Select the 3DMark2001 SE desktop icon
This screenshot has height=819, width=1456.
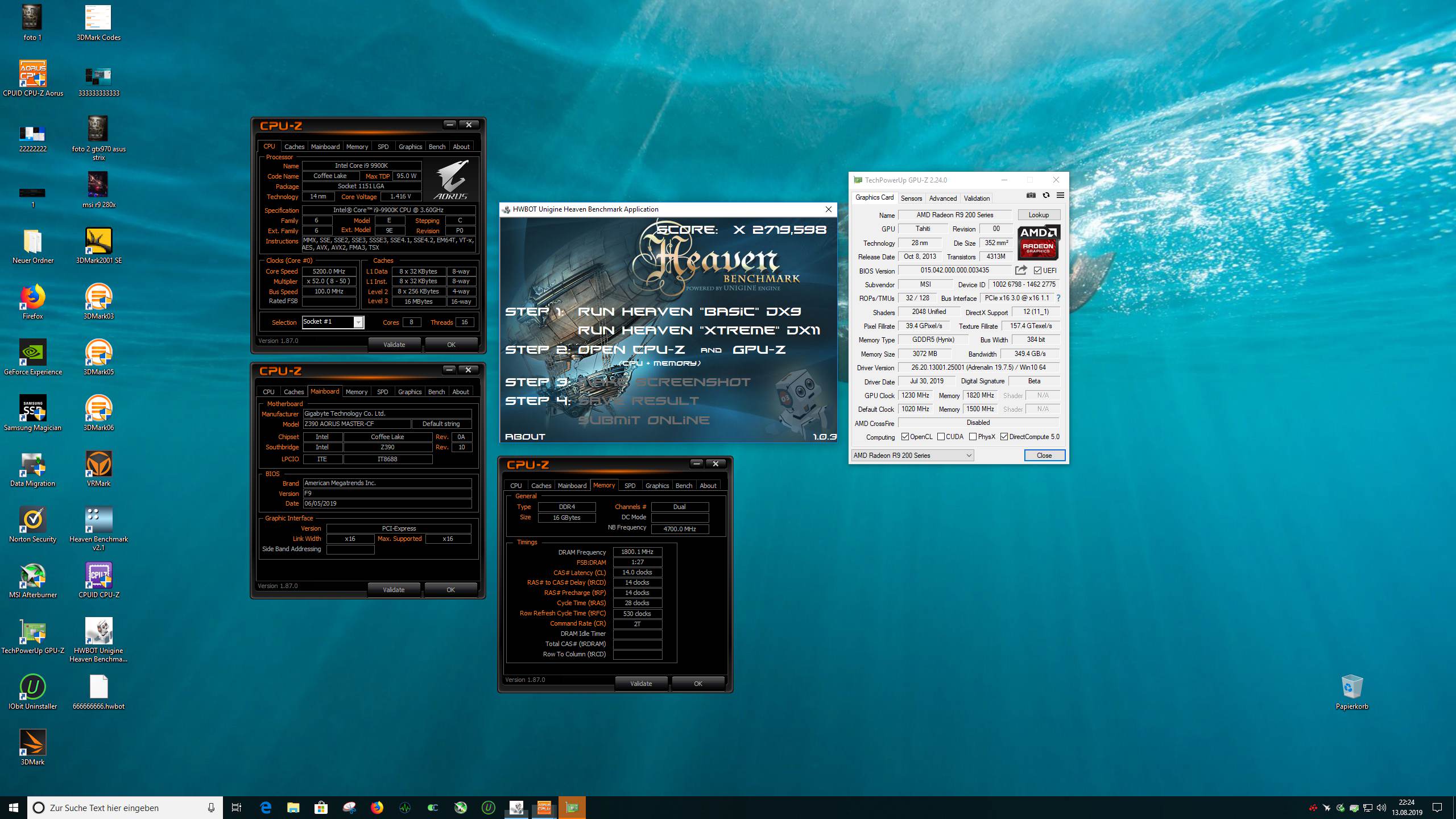coord(98,246)
